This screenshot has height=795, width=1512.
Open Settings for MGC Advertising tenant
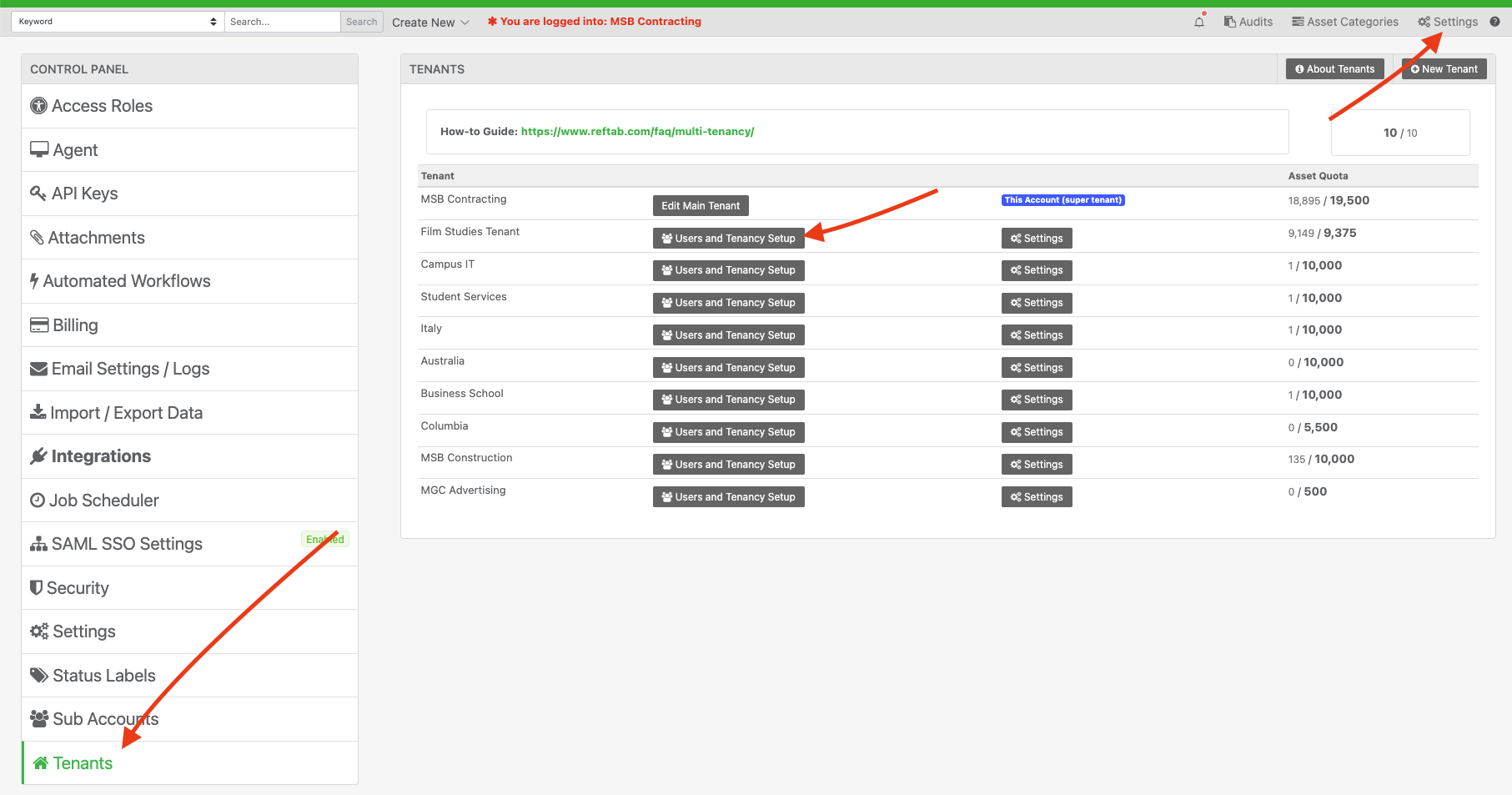1037,497
